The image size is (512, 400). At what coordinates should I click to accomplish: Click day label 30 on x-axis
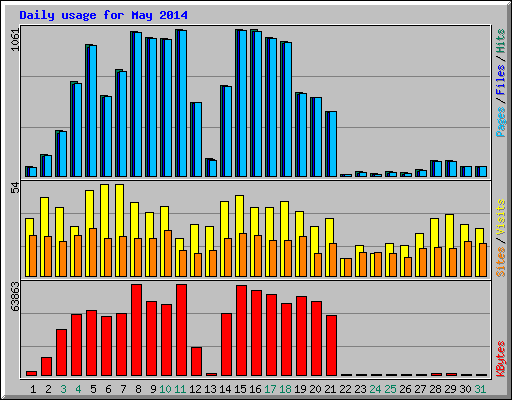click(465, 389)
